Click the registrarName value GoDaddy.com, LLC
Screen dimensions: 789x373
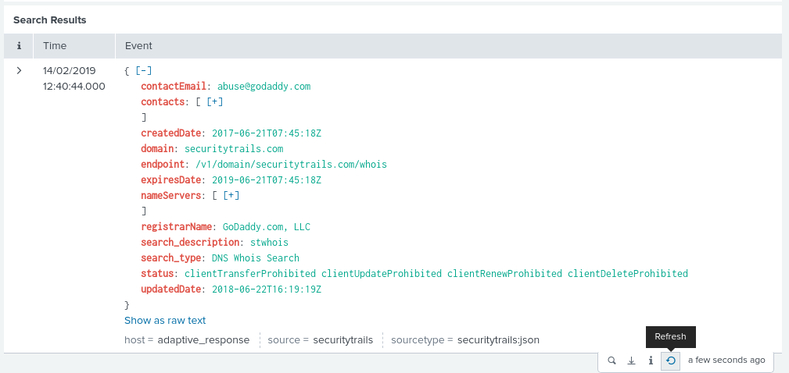267,227
